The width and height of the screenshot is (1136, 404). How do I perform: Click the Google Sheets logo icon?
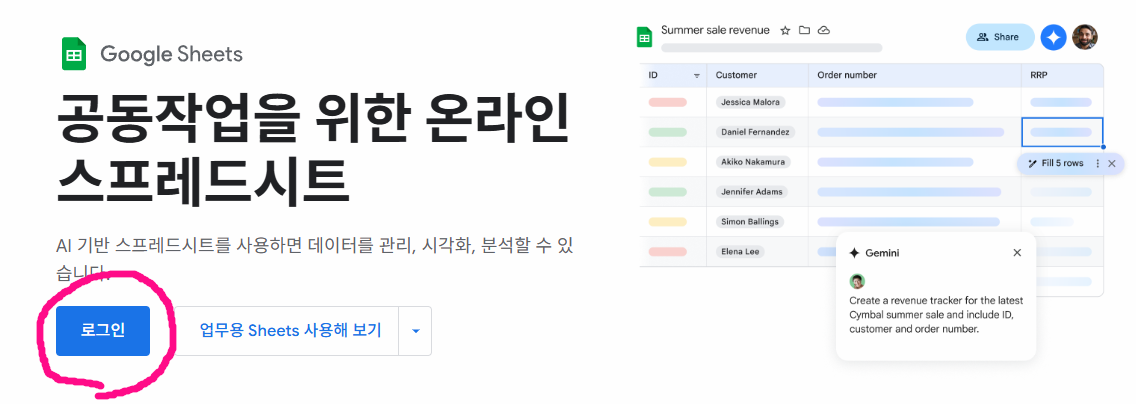tap(74, 54)
